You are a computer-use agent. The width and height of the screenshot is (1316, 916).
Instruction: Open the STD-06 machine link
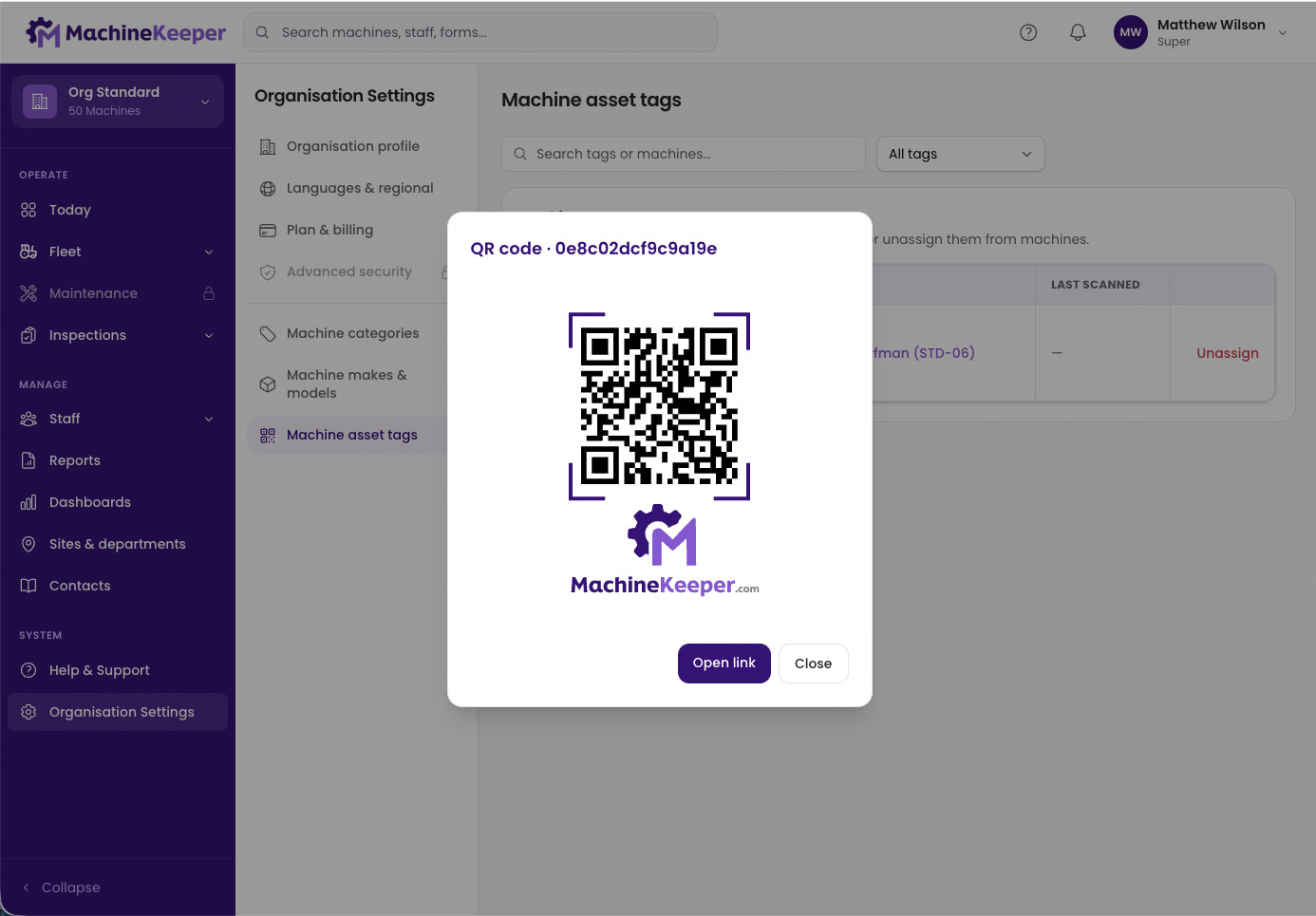(x=924, y=353)
